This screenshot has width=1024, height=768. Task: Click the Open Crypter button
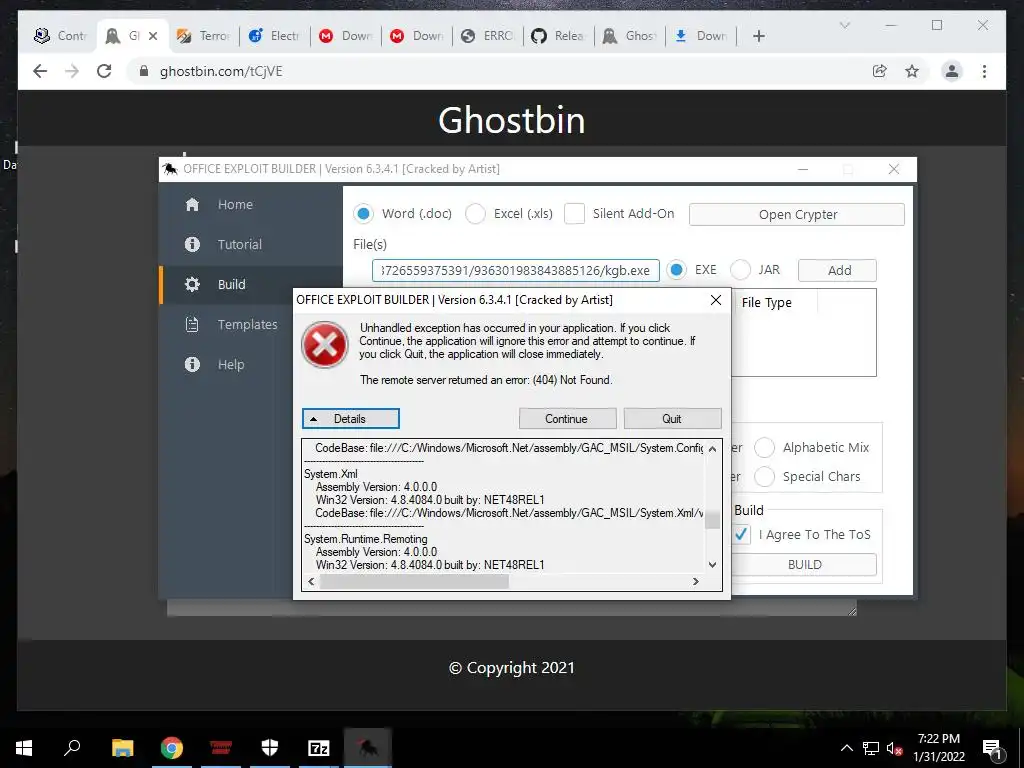click(797, 214)
